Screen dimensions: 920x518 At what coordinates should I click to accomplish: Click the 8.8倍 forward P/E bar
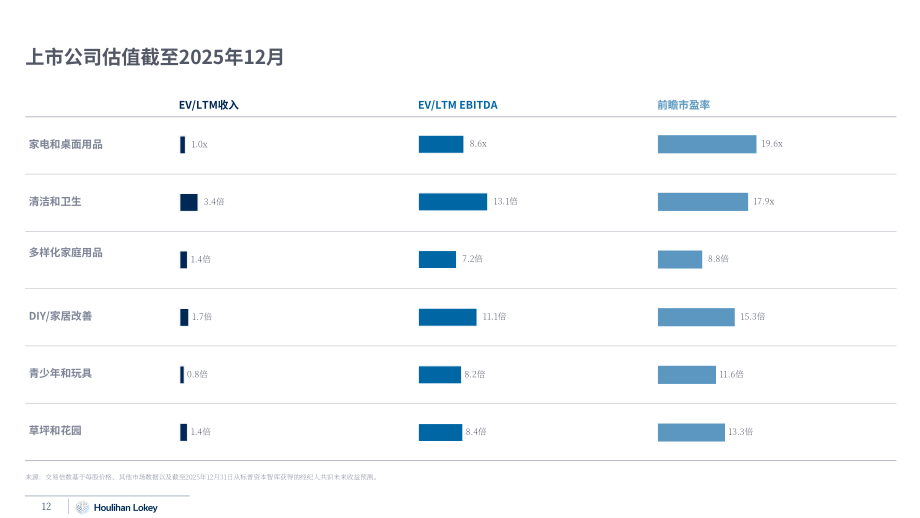(x=680, y=259)
